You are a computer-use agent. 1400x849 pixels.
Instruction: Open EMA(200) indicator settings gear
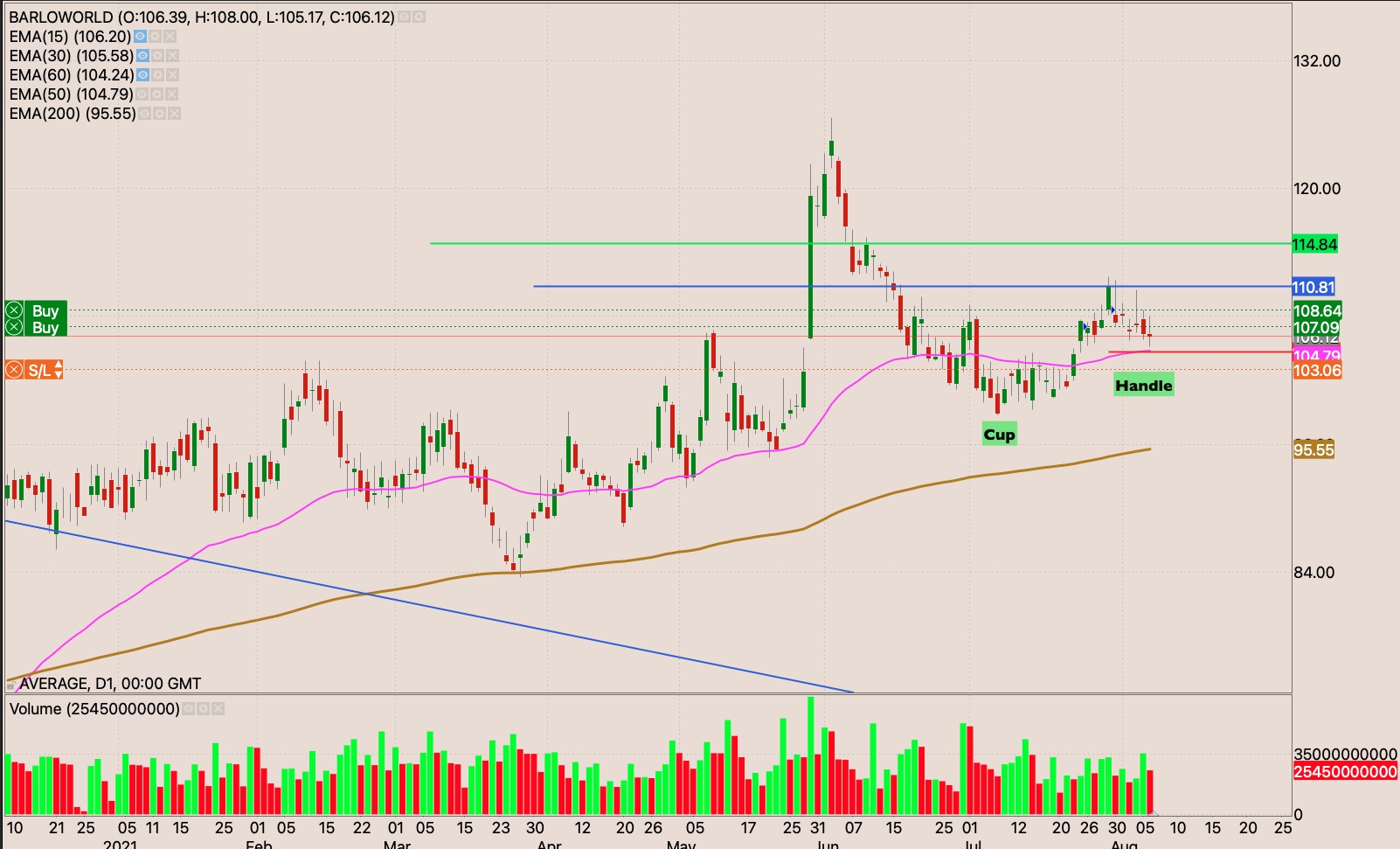pos(159,114)
